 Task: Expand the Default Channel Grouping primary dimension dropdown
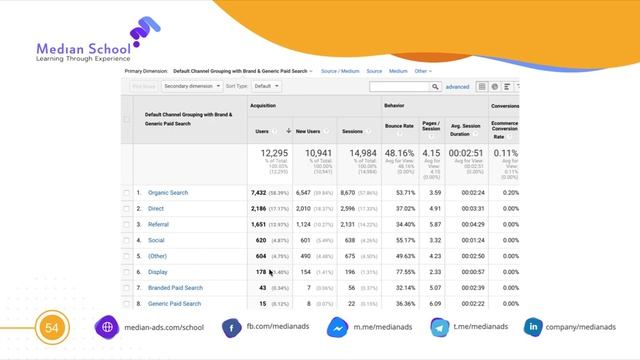click(x=242, y=71)
